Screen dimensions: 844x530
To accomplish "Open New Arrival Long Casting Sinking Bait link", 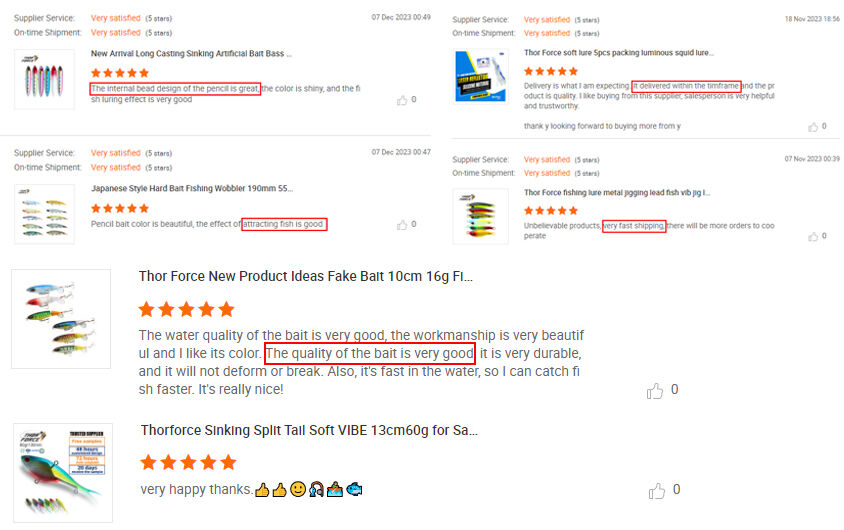I will coord(191,54).
